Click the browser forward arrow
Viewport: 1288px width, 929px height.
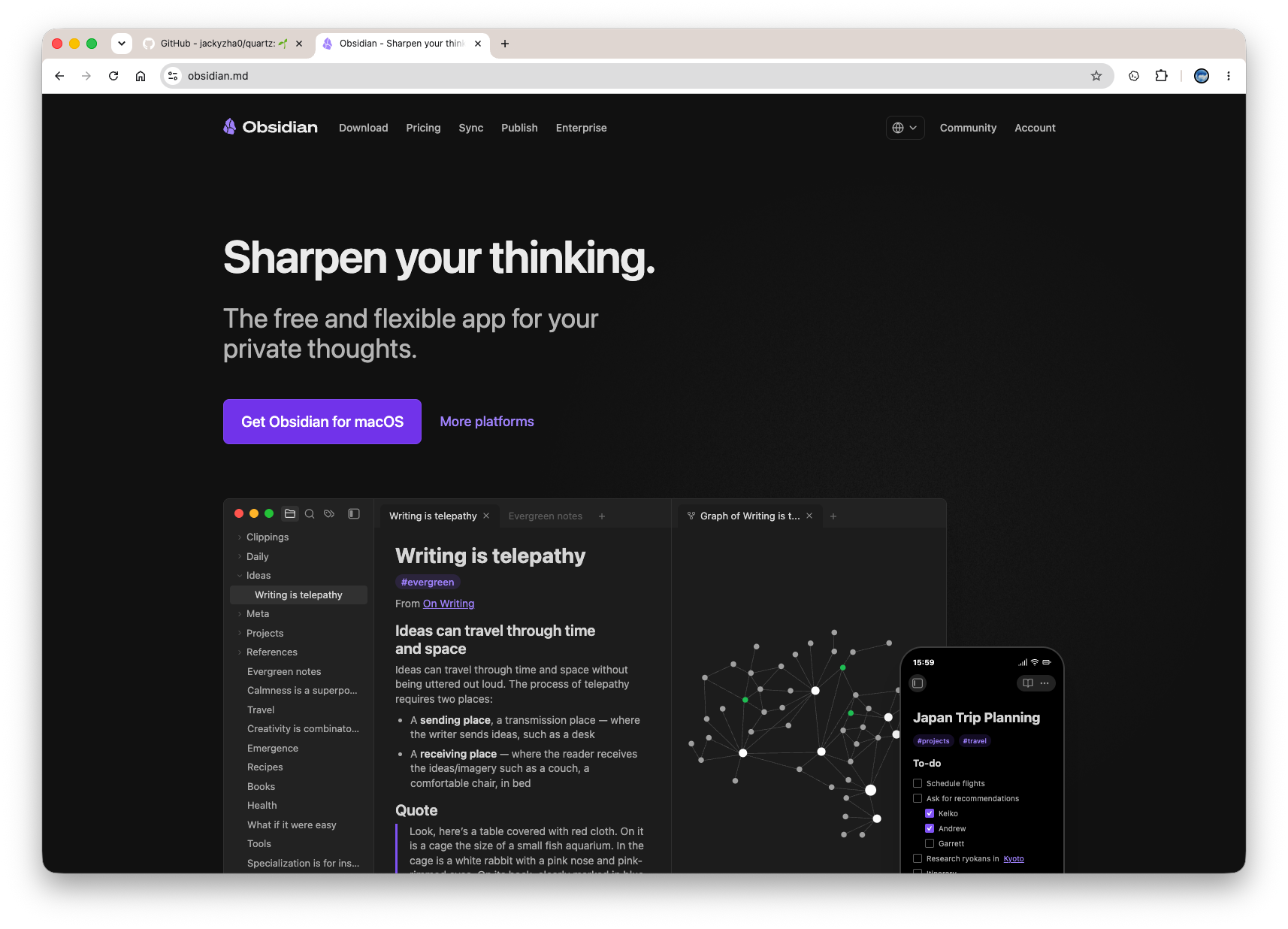86,76
